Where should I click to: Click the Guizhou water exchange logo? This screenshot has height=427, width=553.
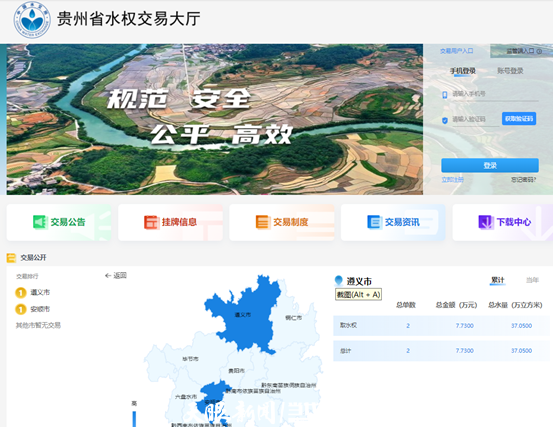32,20
